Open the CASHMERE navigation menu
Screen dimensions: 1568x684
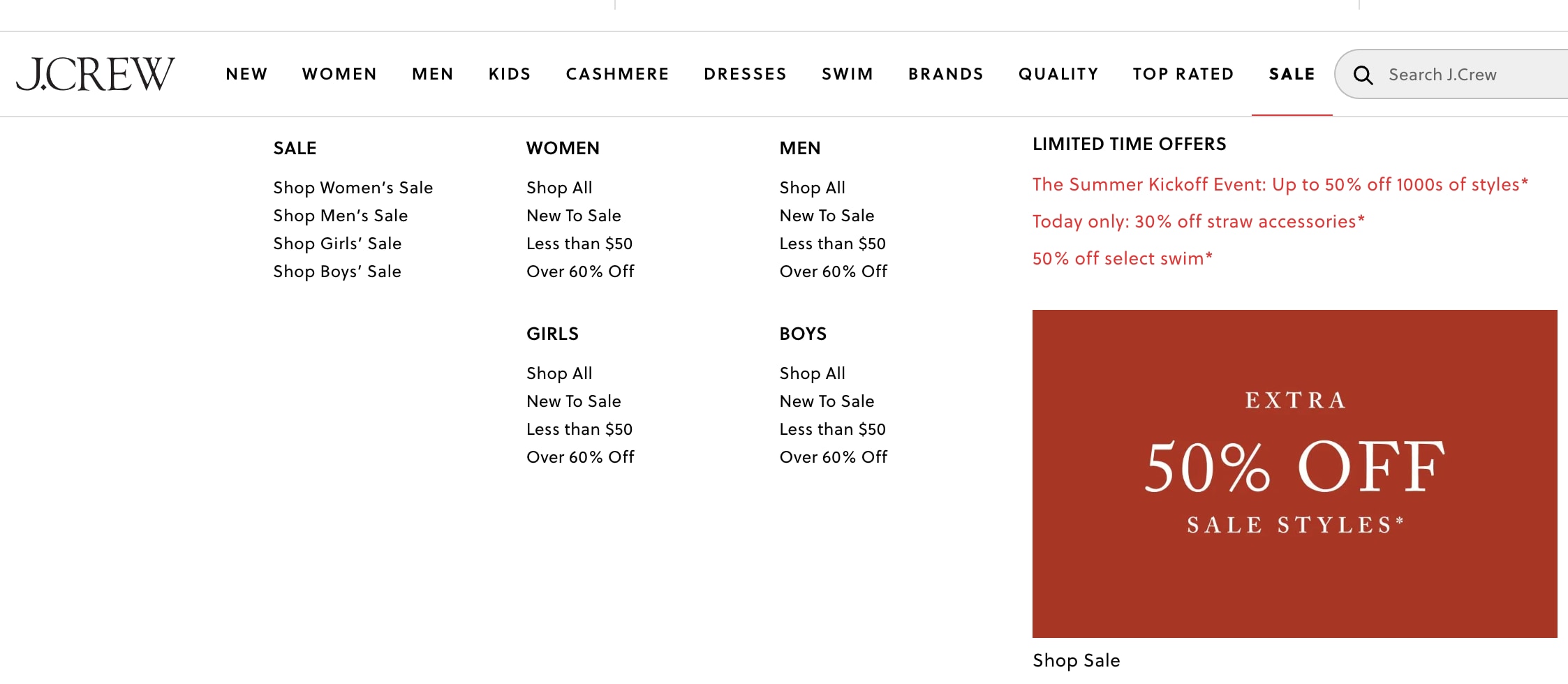(x=617, y=74)
